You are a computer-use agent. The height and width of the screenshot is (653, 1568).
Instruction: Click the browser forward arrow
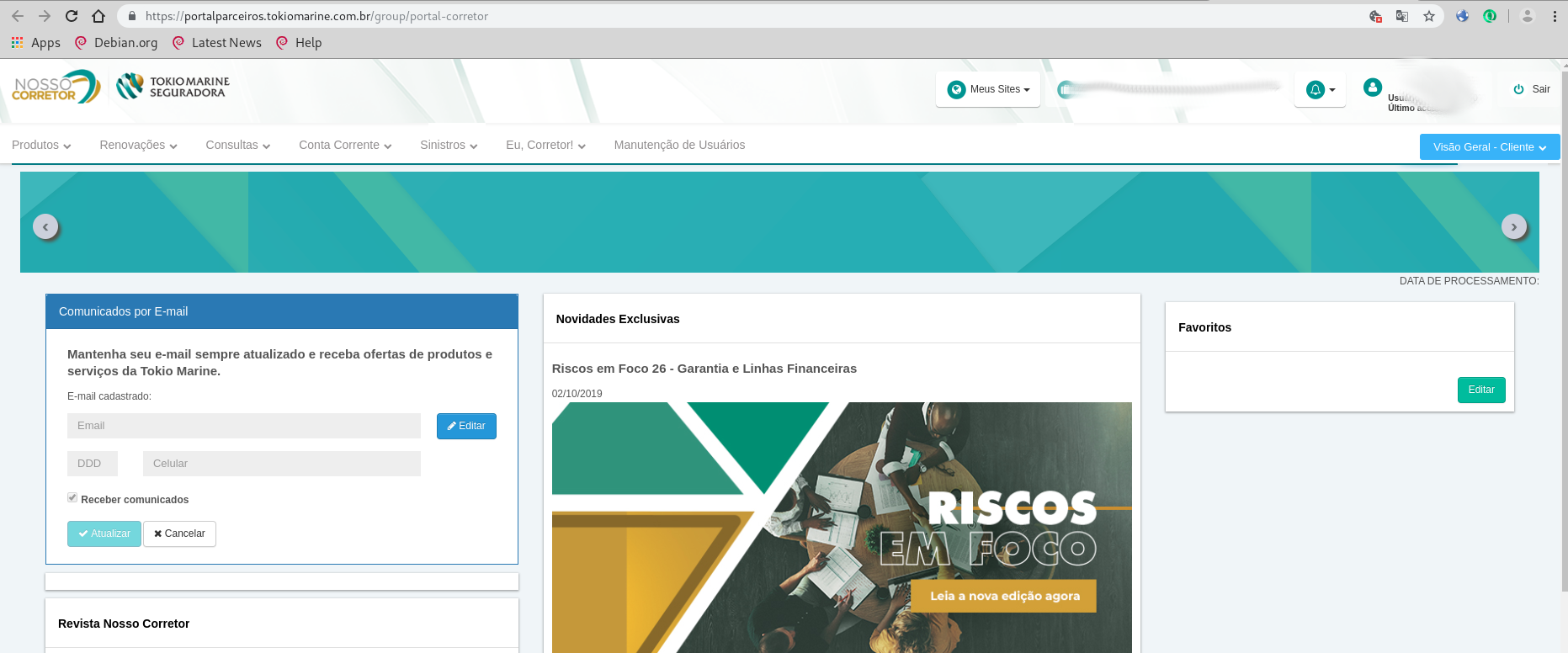pyautogui.click(x=45, y=16)
